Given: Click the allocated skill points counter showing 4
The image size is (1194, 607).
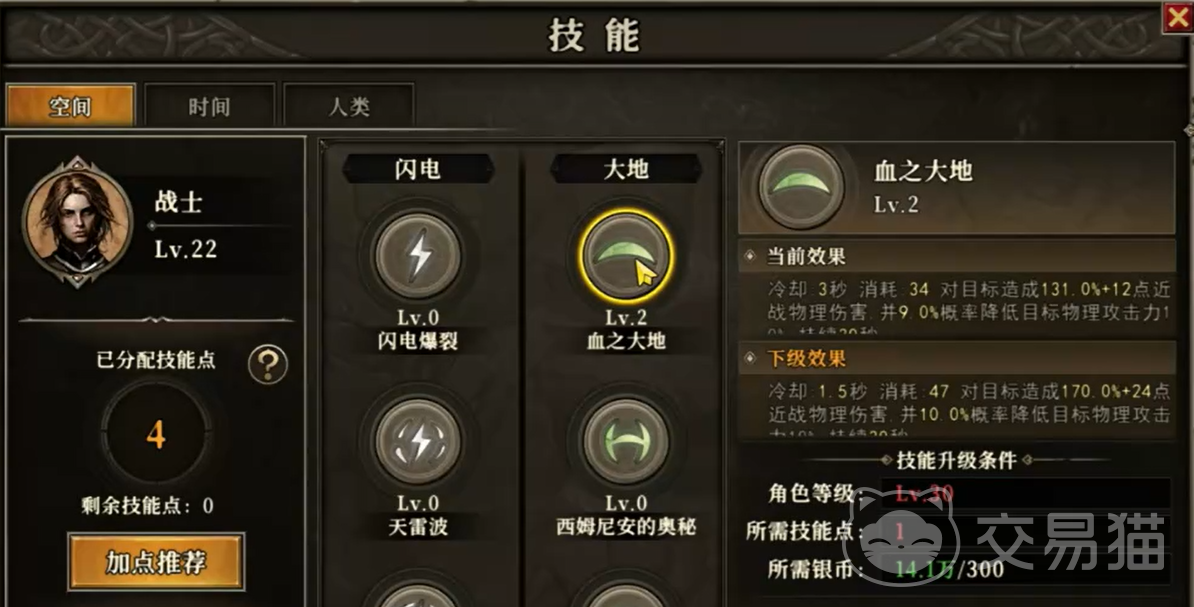Looking at the screenshot, I should click(x=156, y=434).
